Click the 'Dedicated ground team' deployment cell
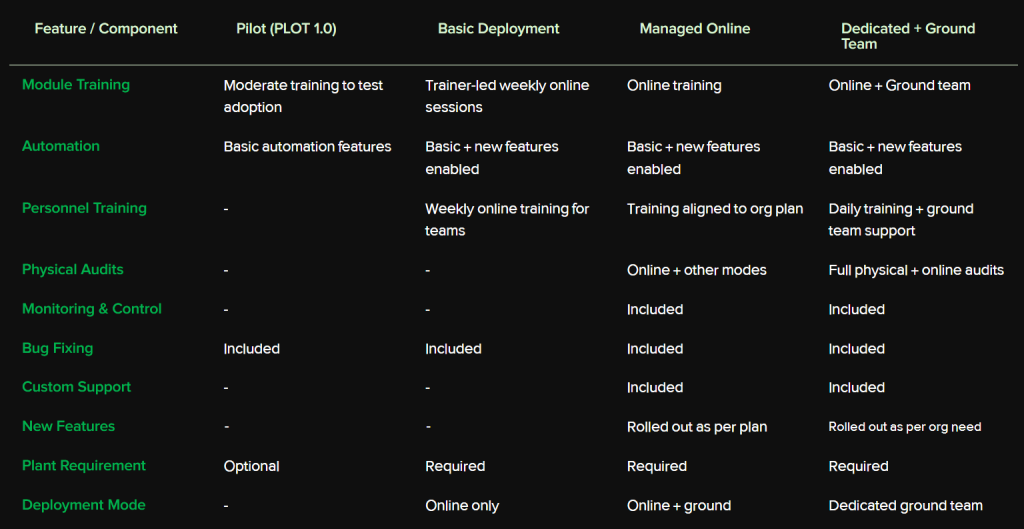The image size is (1024, 529). (906, 505)
